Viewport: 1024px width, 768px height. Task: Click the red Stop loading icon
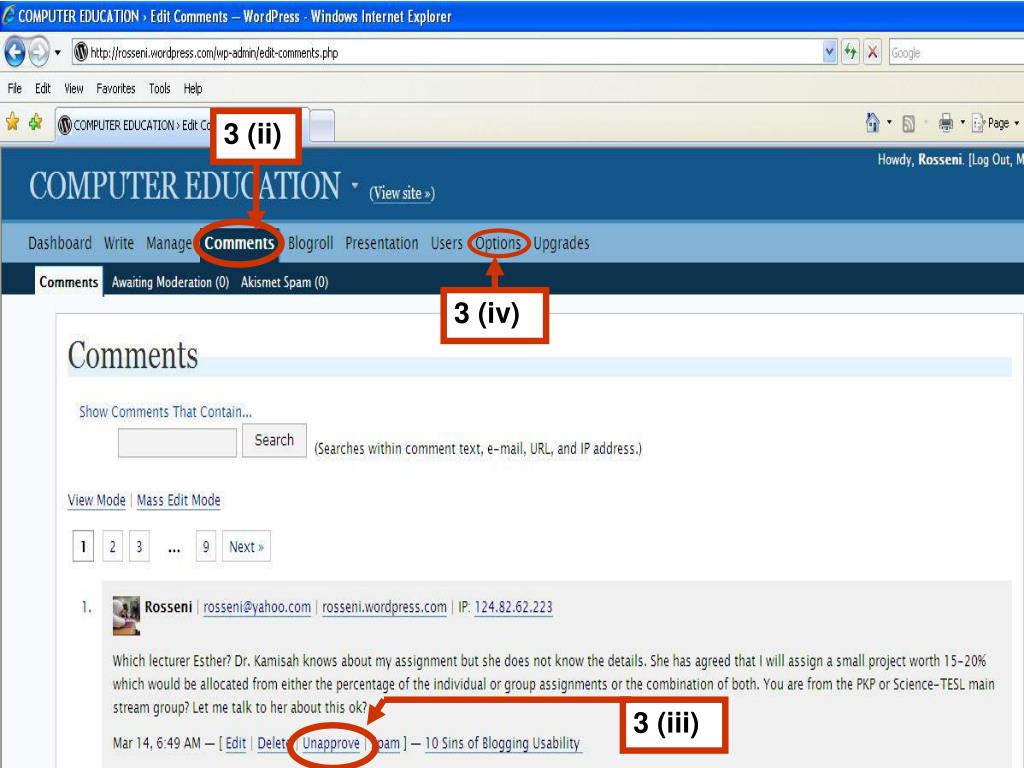coord(872,52)
